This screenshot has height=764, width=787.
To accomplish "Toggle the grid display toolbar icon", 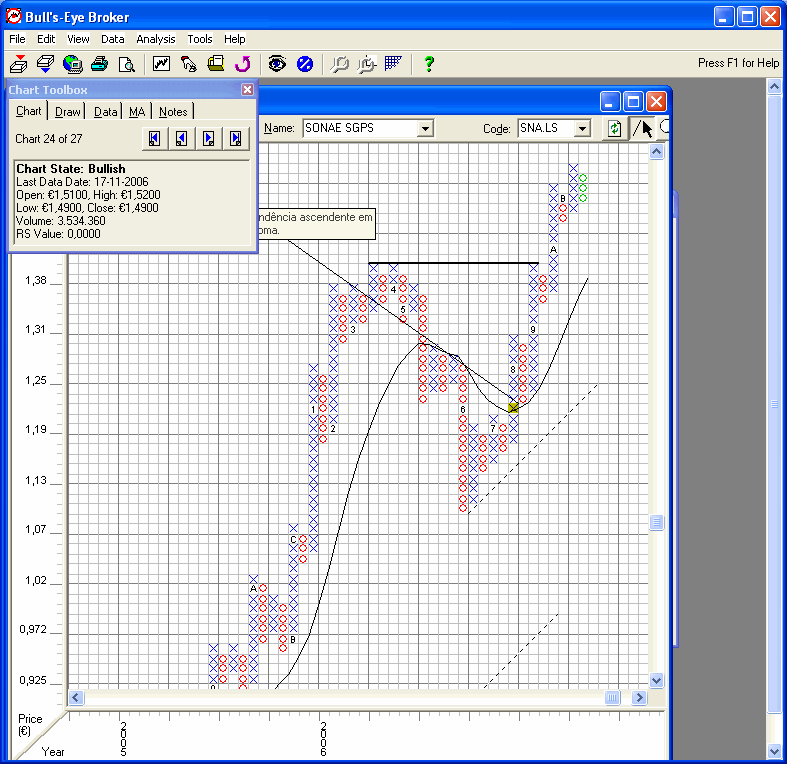I will [393, 64].
